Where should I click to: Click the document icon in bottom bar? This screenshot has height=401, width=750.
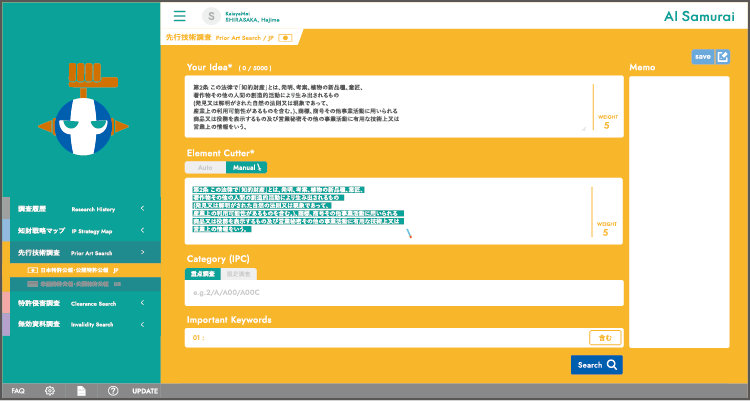point(81,391)
